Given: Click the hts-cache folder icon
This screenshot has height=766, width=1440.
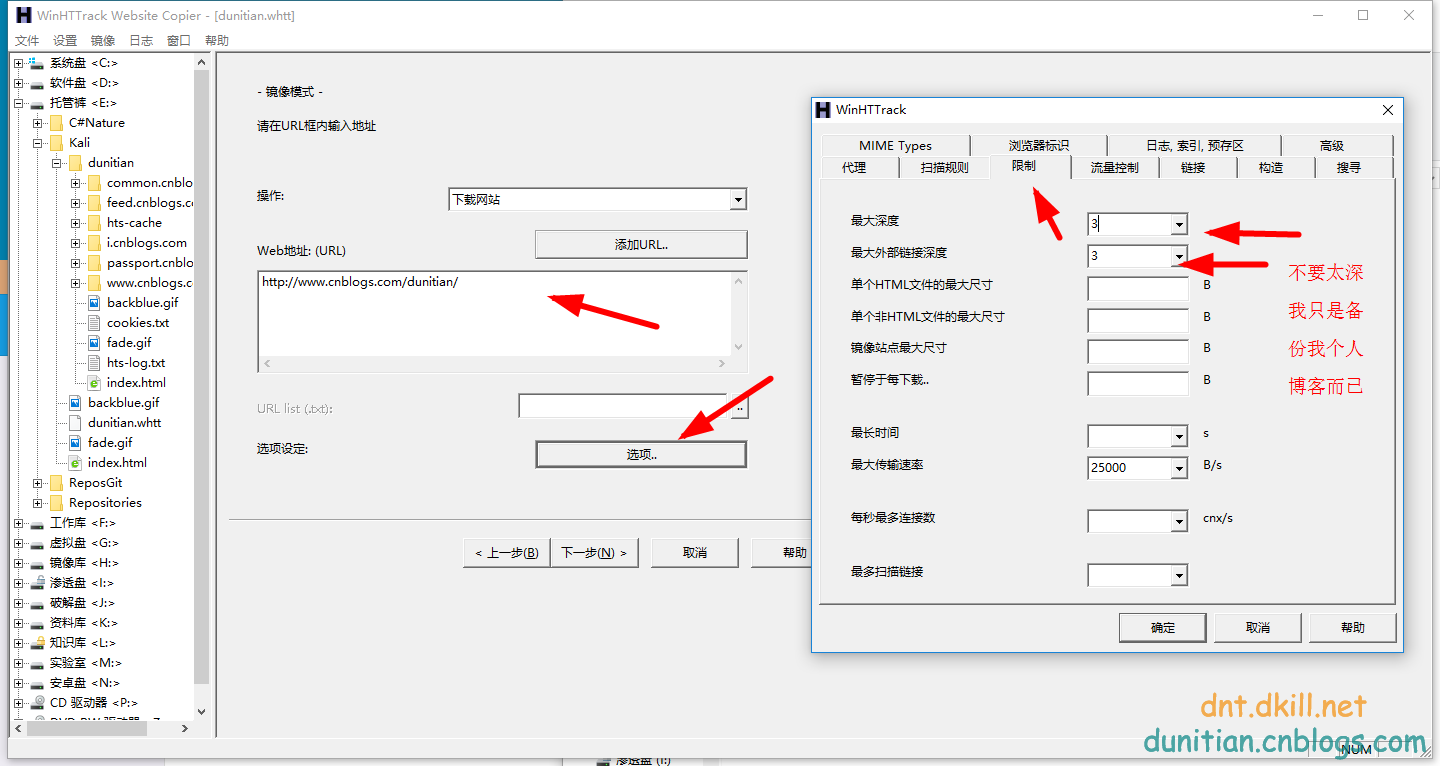Looking at the screenshot, I should tap(94, 223).
